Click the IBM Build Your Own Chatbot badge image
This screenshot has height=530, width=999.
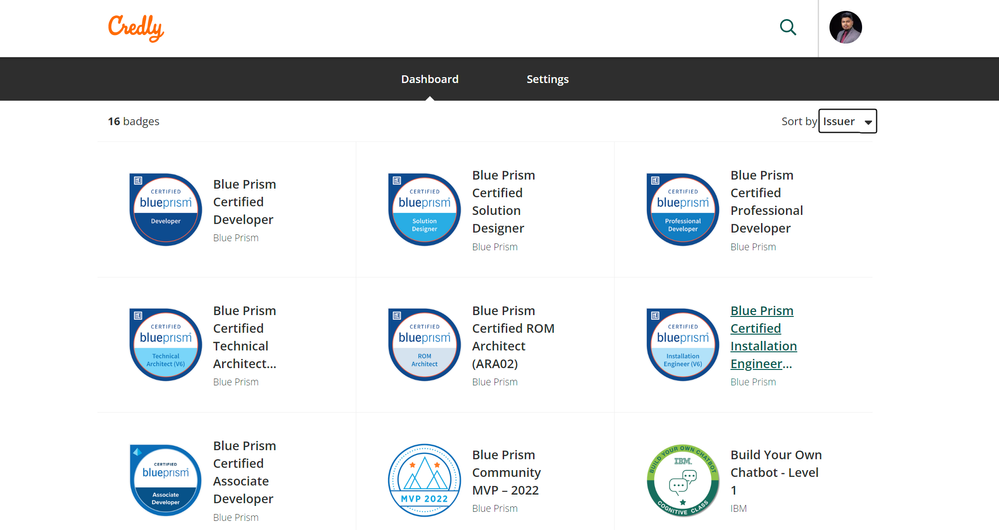pyautogui.click(x=682, y=480)
